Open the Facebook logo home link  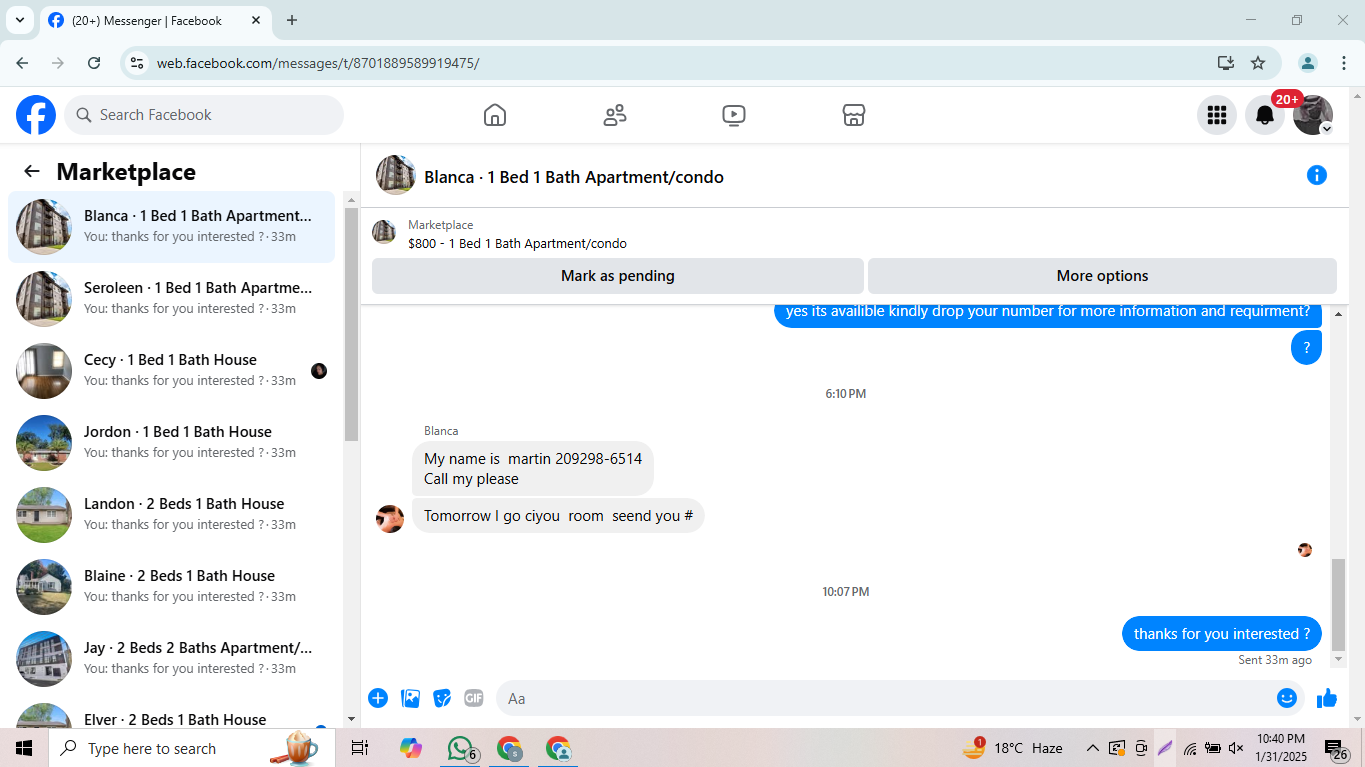tap(36, 115)
